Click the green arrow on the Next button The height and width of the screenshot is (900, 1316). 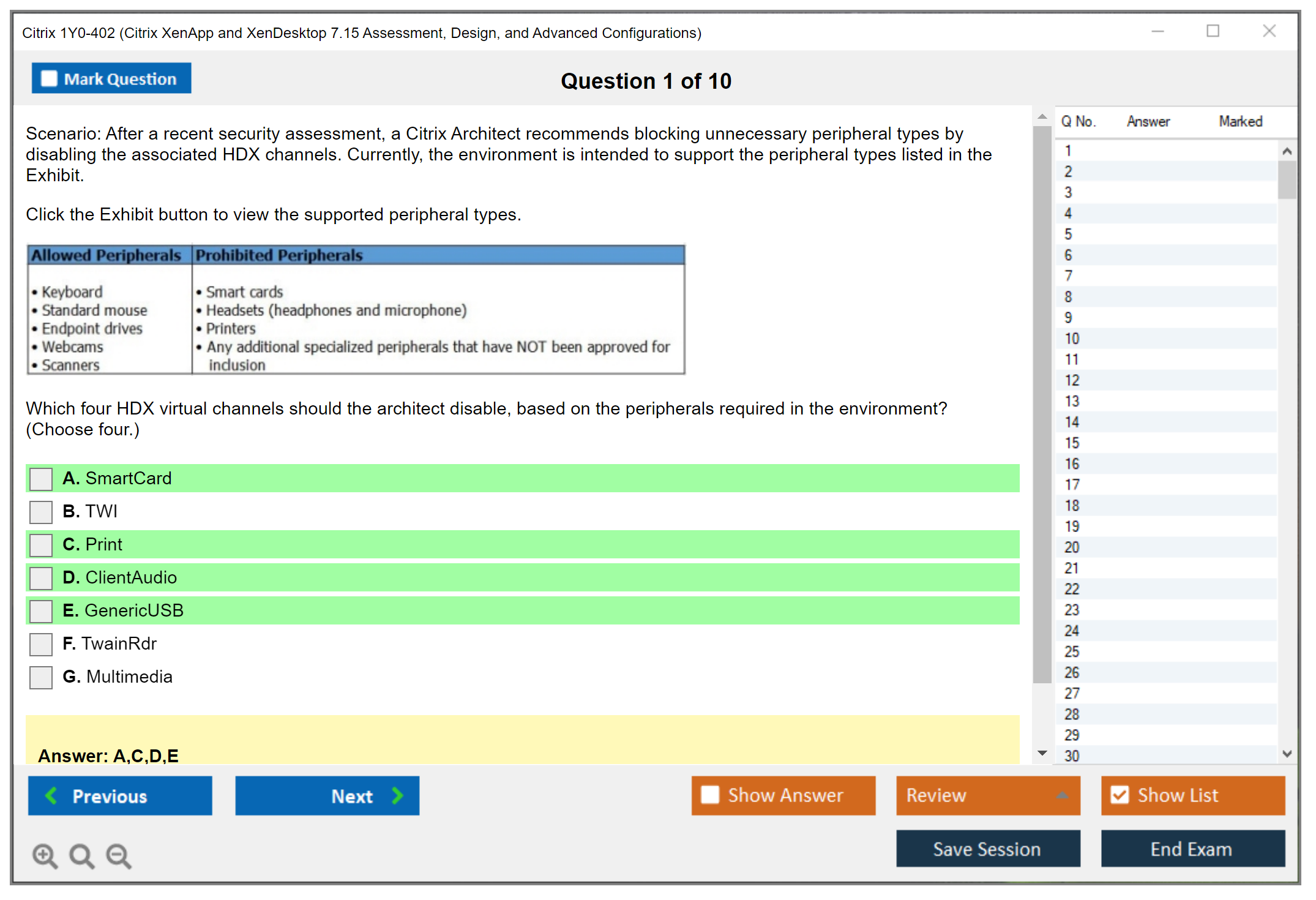pos(397,795)
